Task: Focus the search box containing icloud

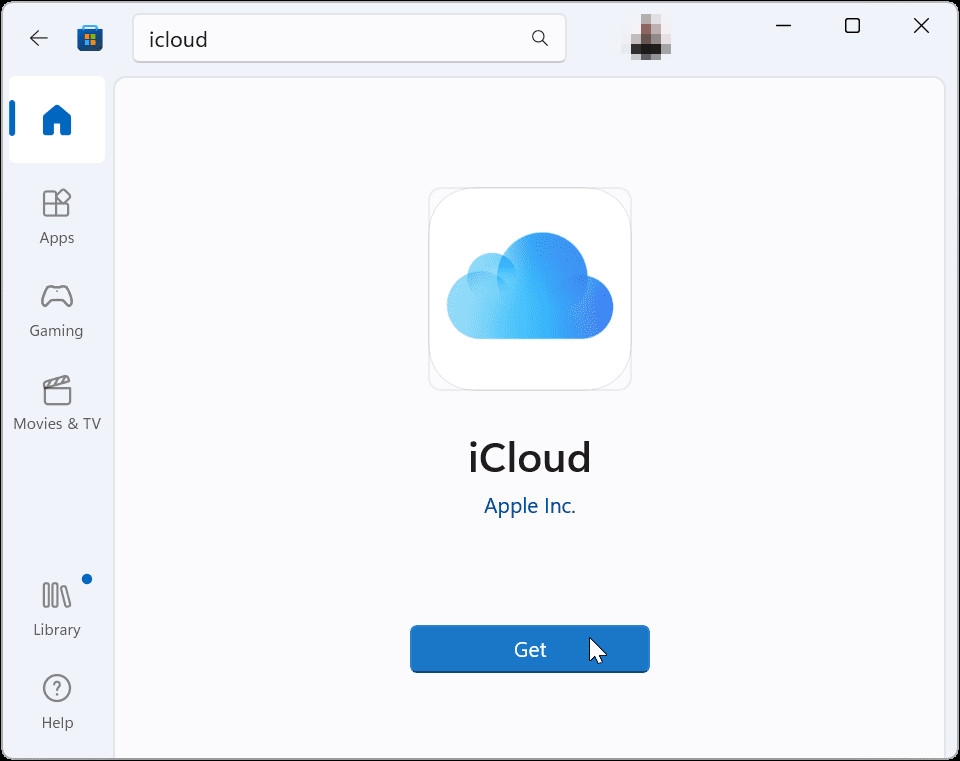Action: 349,39
